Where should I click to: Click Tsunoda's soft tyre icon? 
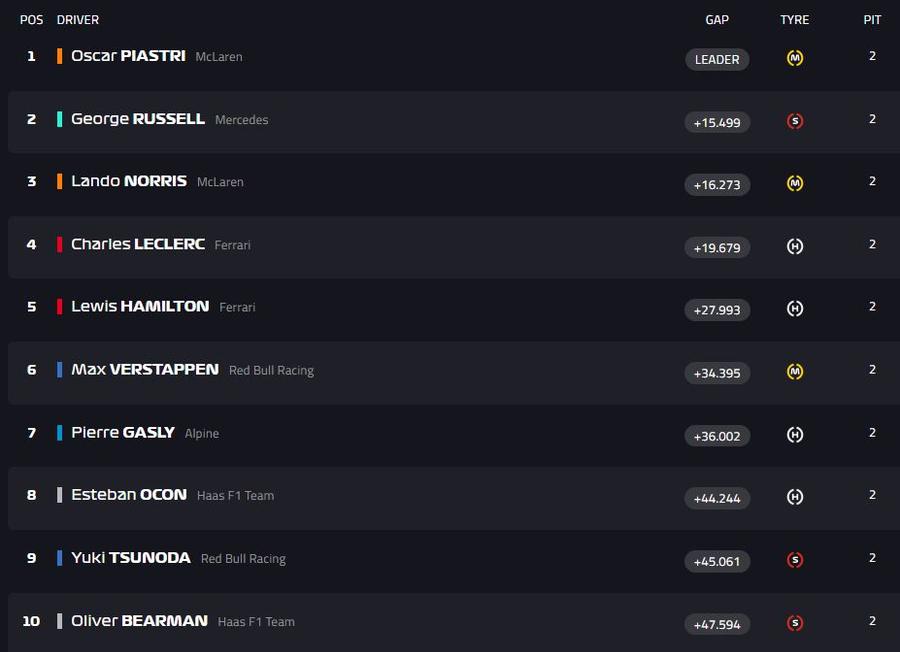point(794,560)
